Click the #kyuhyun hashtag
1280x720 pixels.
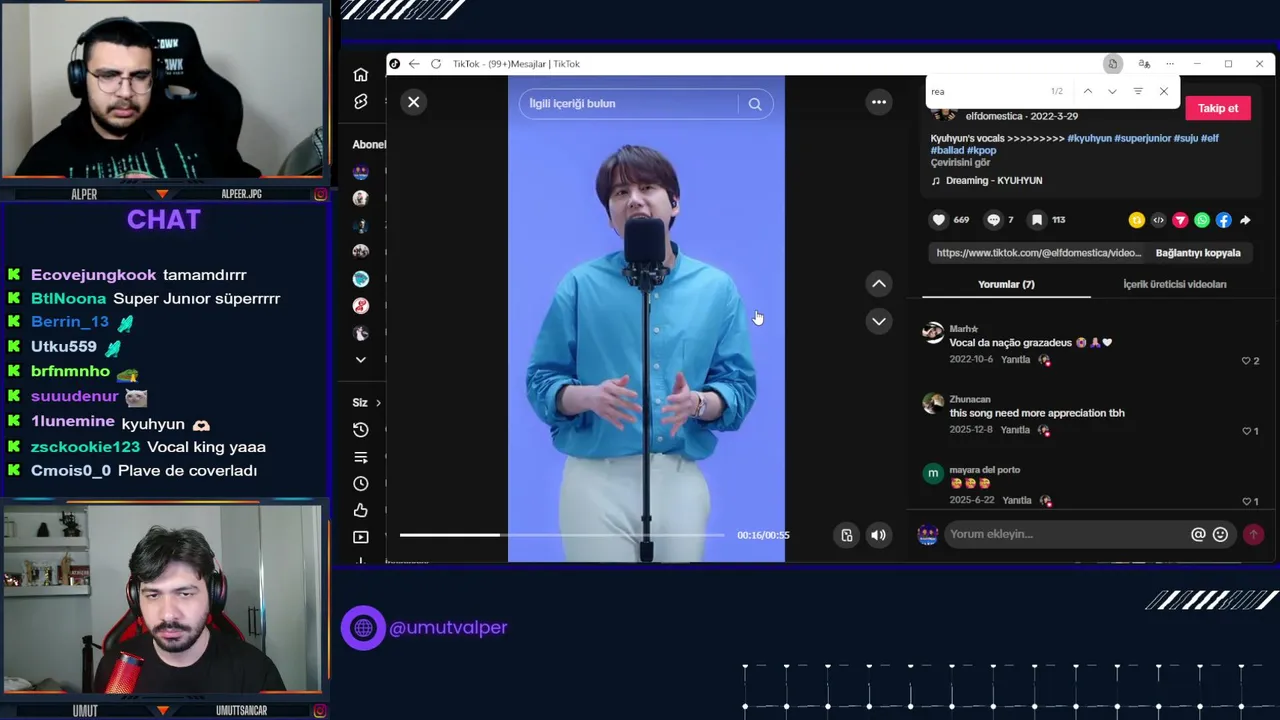tap(1089, 138)
